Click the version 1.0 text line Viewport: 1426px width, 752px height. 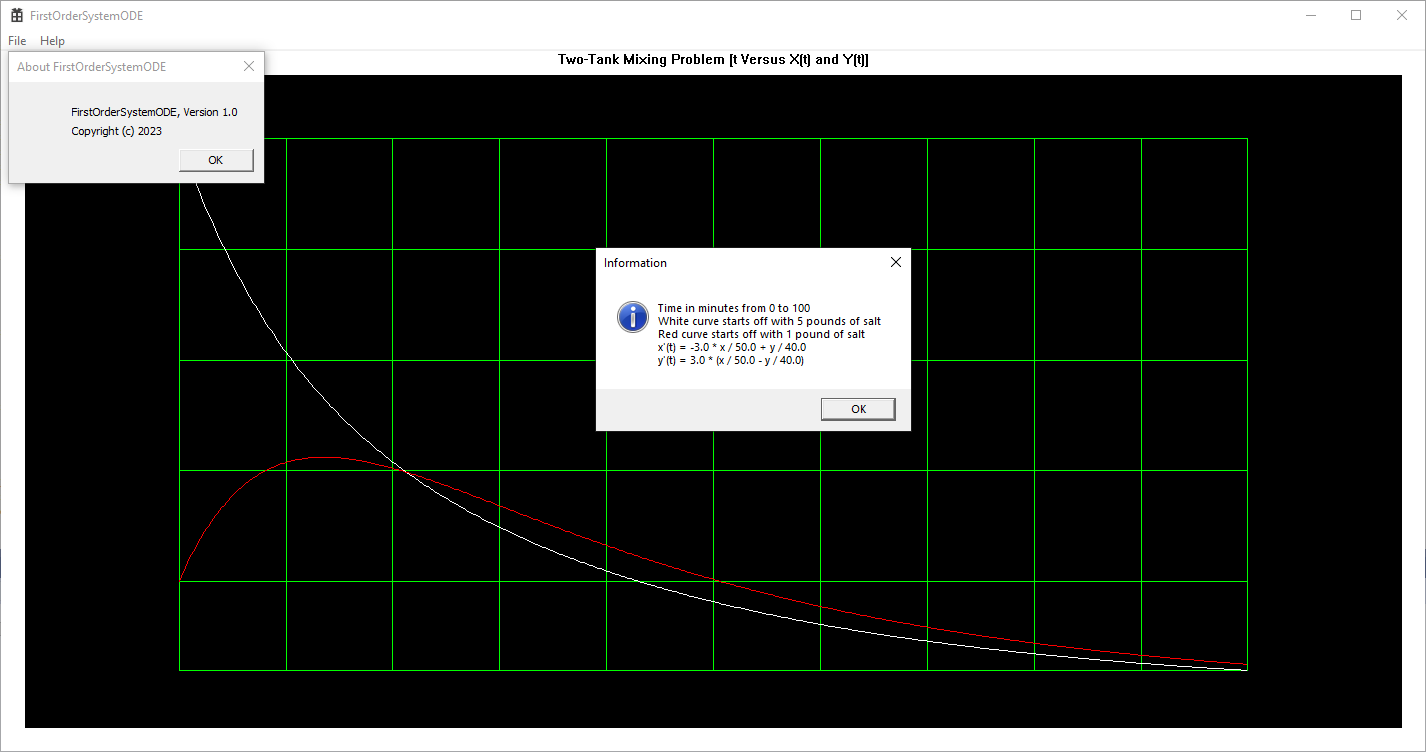tap(154, 112)
